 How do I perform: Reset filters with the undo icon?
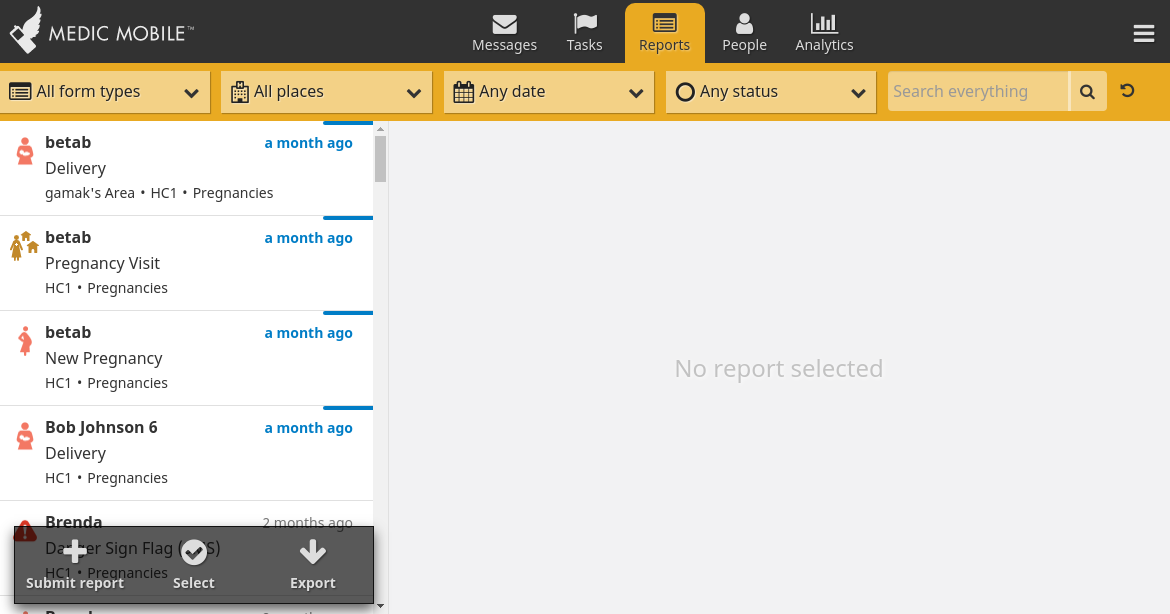(x=1127, y=91)
